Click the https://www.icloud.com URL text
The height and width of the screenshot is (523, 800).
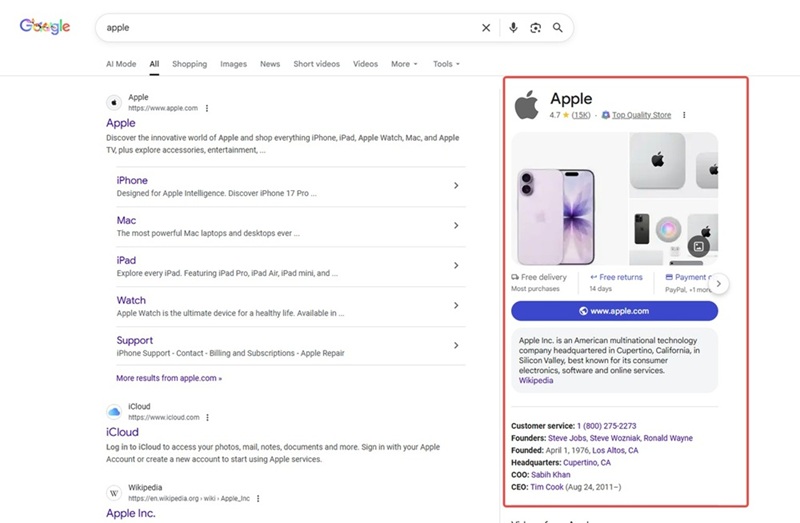(164, 417)
